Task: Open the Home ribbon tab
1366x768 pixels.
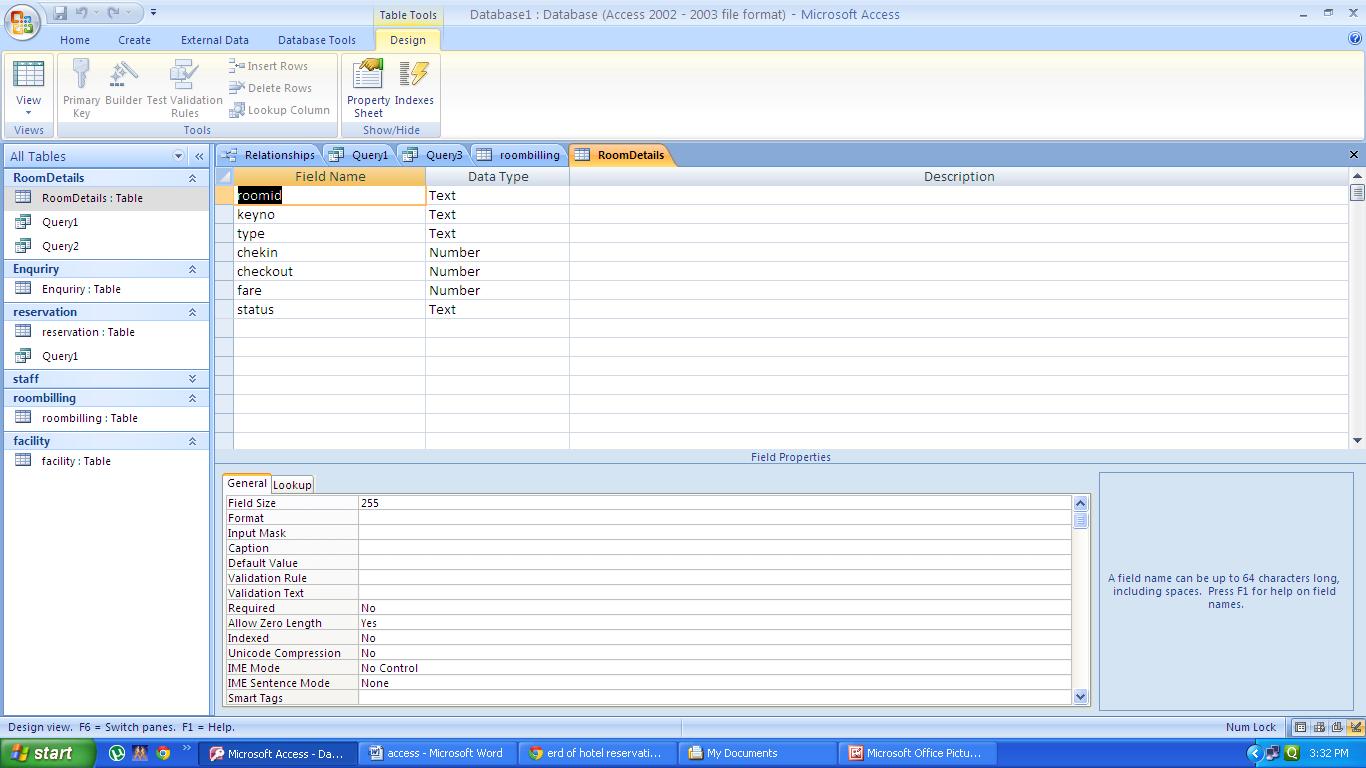Action: click(75, 40)
